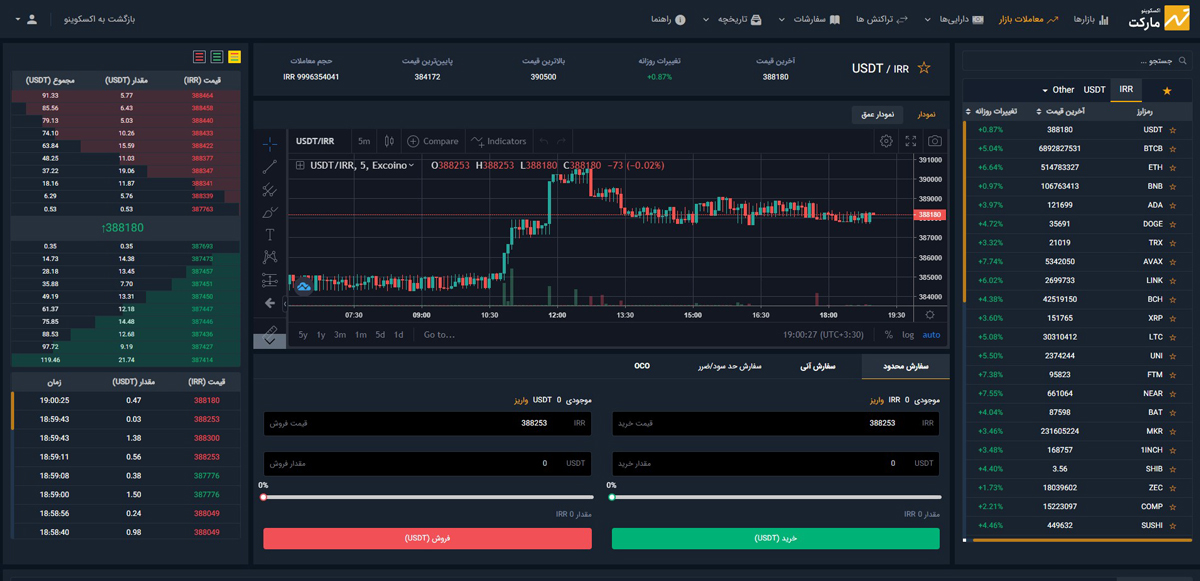Image resolution: width=1200 pixels, height=581 pixels.
Task: Sort market list by تغییرات روزانه column
Action: pyautogui.click(x=992, y=111)
